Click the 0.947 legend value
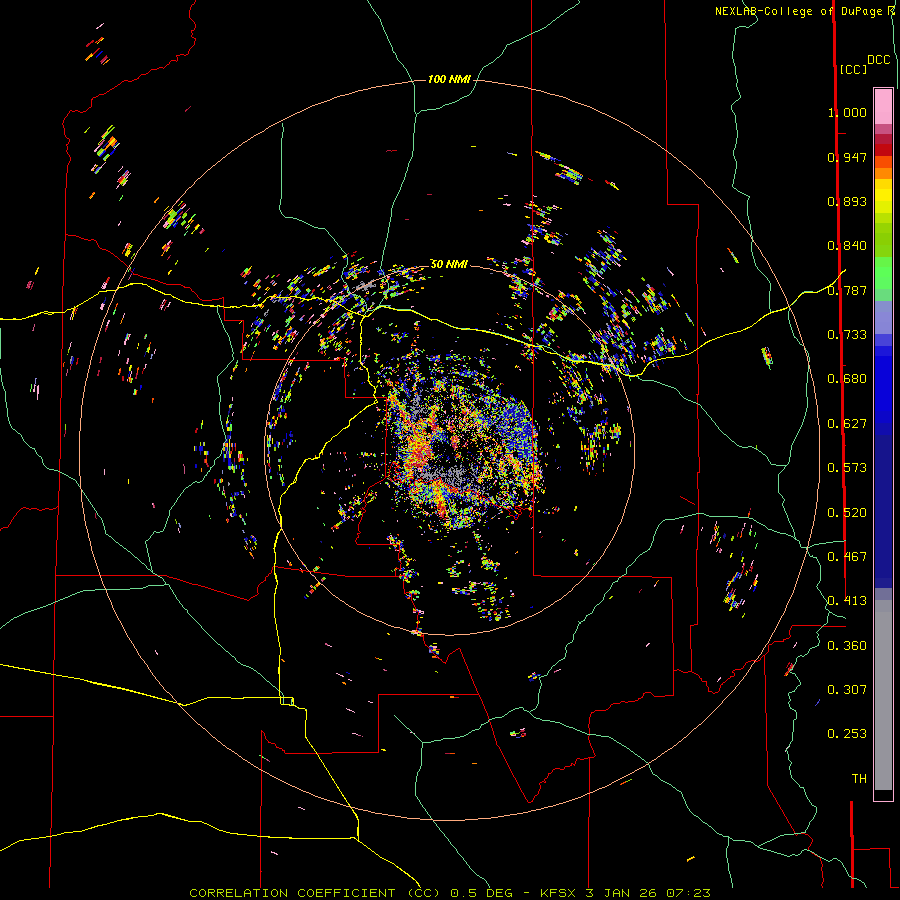Image resolution: width=900 pixels, height=900 pixels. [847, 157]
